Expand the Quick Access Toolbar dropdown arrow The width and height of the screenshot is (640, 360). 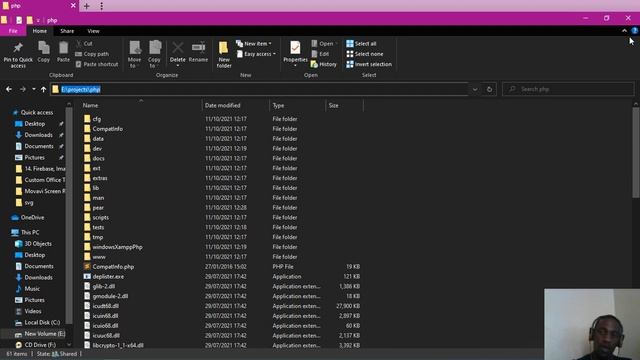pos(38,20)
